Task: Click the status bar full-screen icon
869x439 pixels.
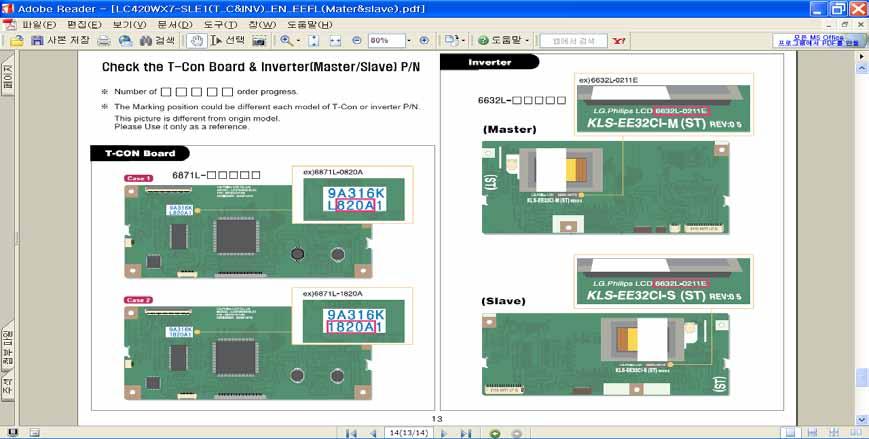Action: click(13, 432)
